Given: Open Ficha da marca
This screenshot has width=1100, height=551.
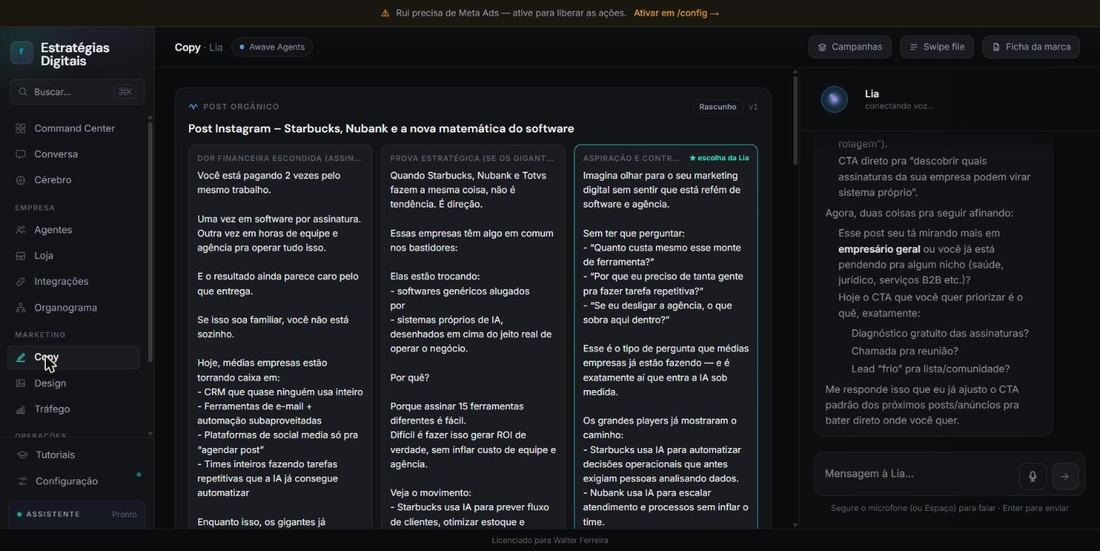Looking at the screenshot, I should [x=1031, y=47].
